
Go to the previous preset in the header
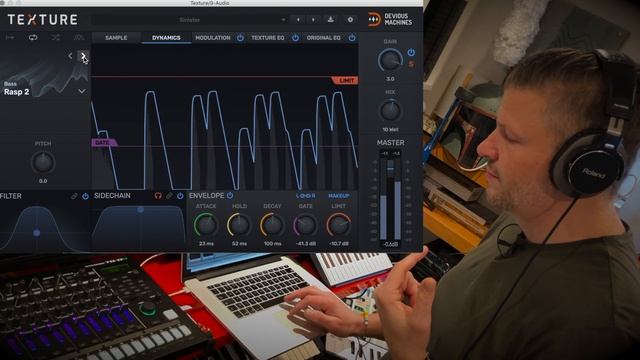click(298, 20)
